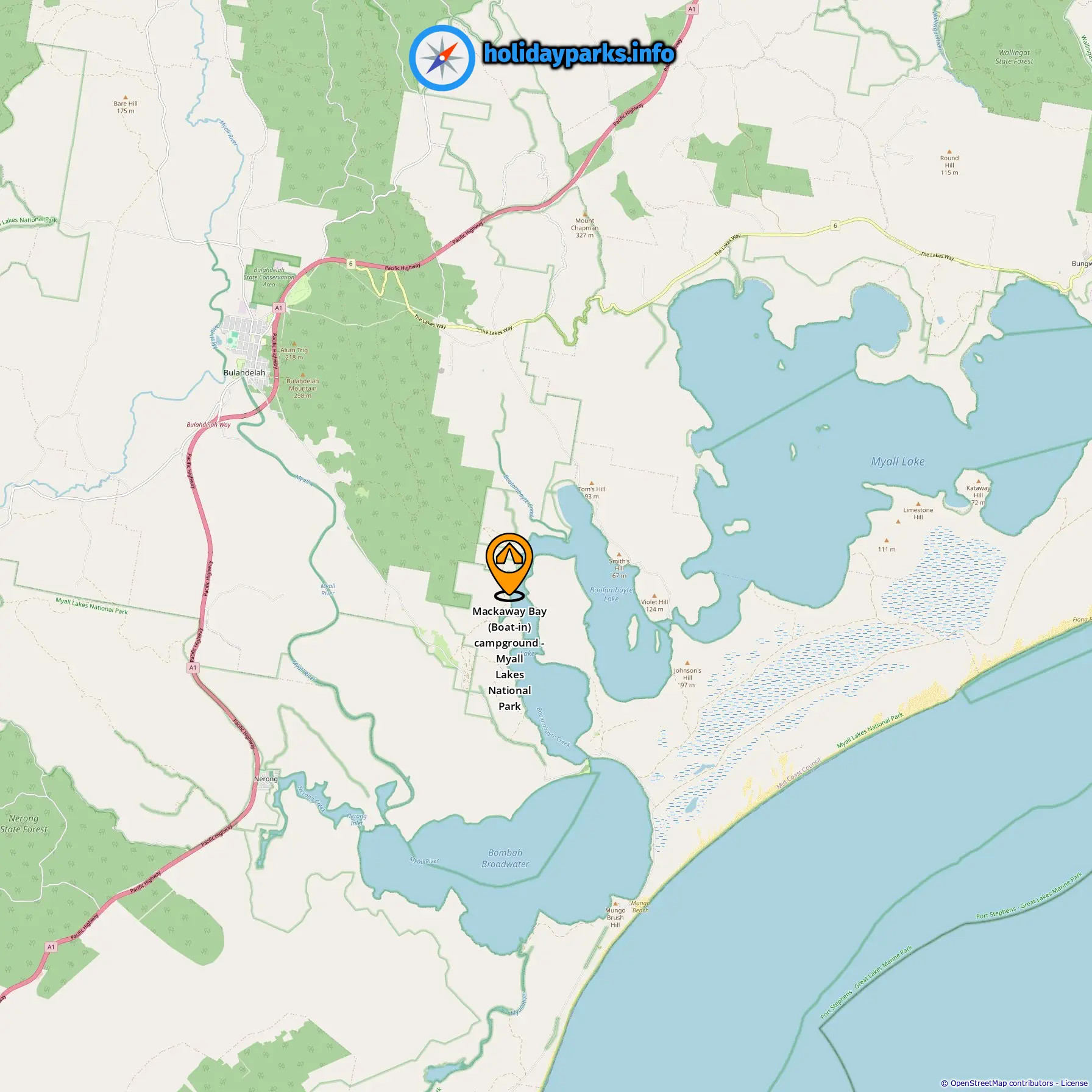Click the Kataway Hill peak icon
The image size is (1092, 1092).
[x=978, y=481]
